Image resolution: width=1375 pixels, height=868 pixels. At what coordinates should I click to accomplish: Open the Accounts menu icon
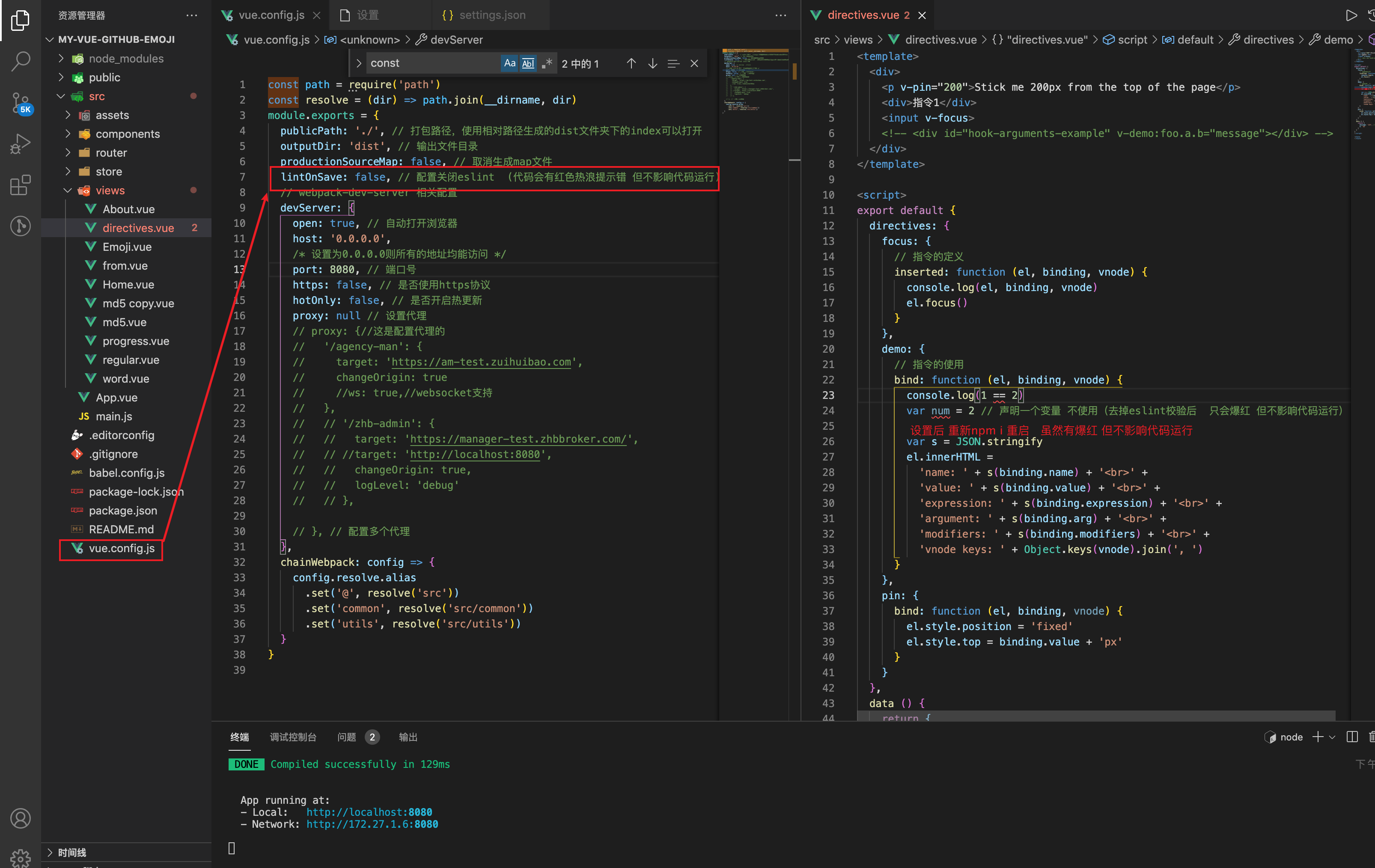pos(21,818)
